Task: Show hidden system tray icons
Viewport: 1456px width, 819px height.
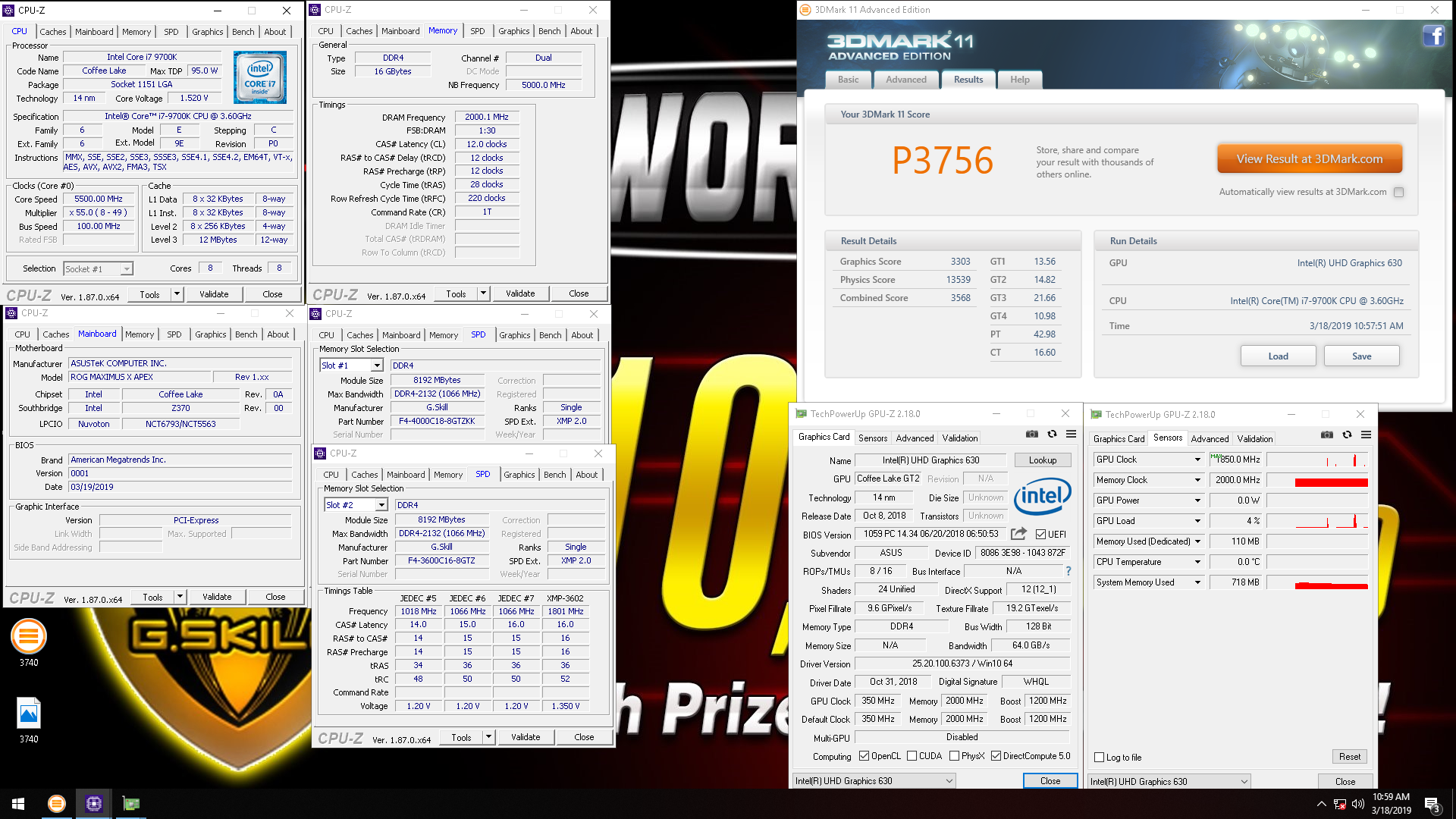Action: [x=1321, y=804]
